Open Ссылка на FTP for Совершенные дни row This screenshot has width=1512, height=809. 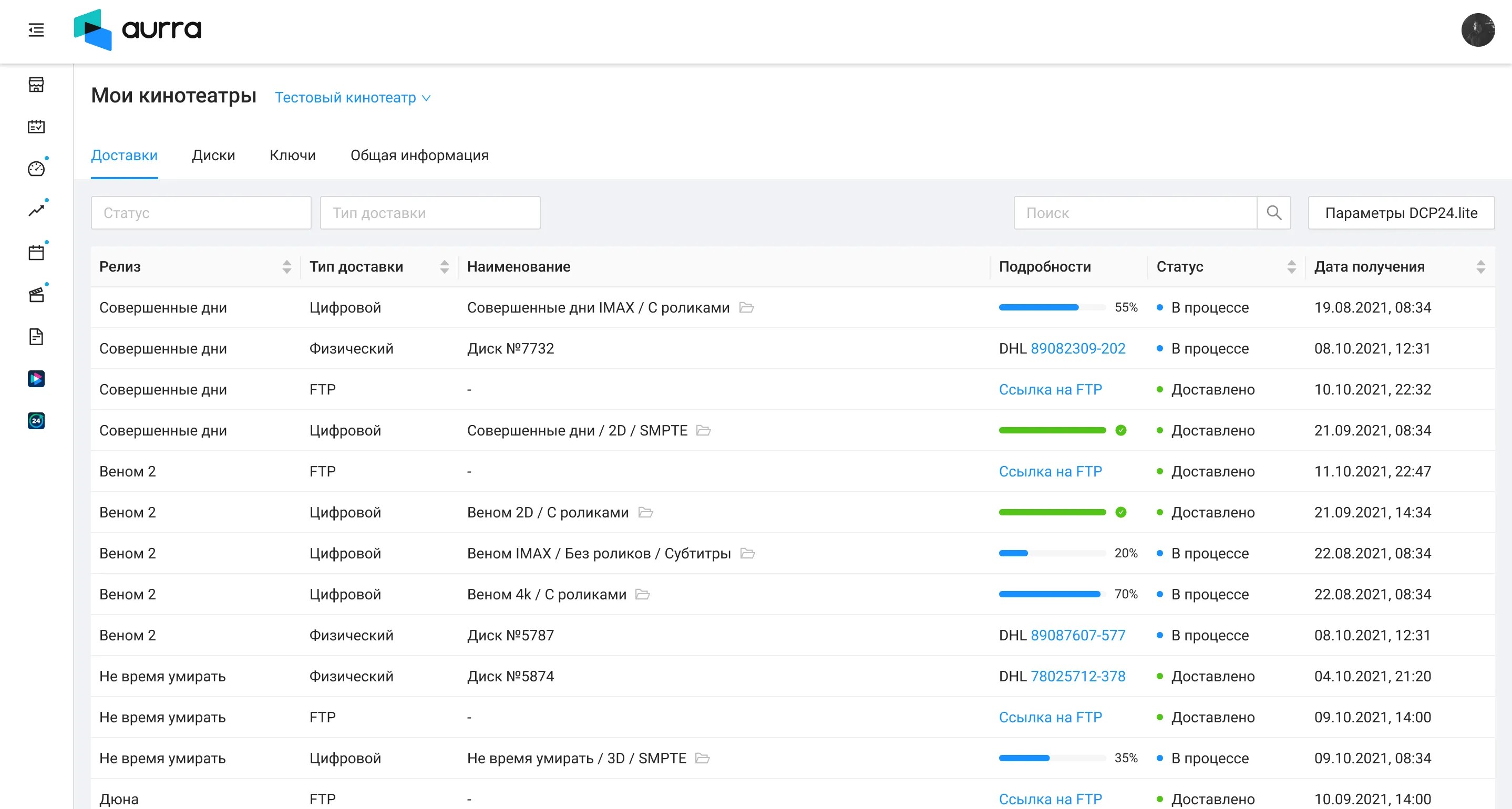coord(1051,390)
